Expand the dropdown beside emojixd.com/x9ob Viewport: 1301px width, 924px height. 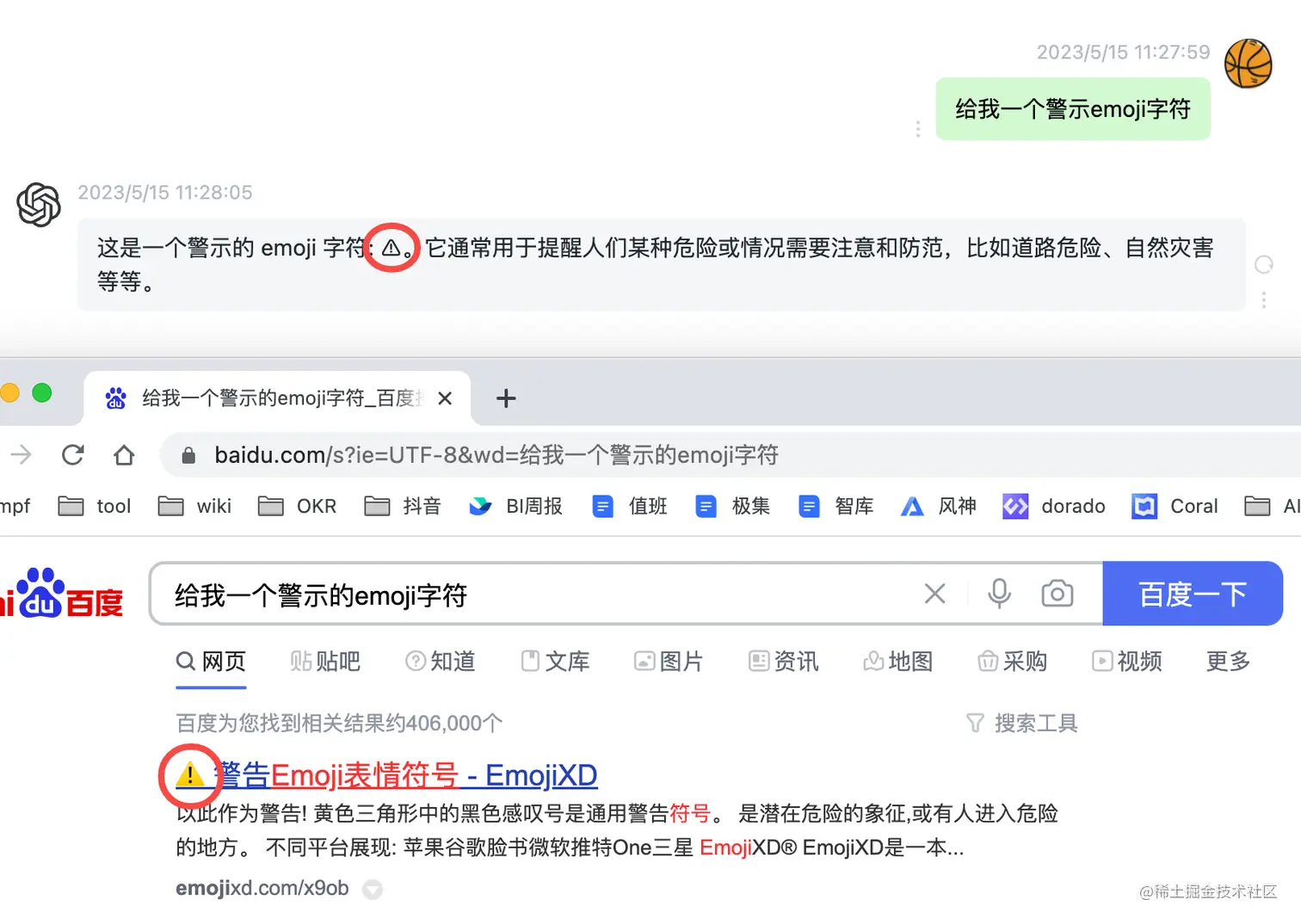[373, 890]
